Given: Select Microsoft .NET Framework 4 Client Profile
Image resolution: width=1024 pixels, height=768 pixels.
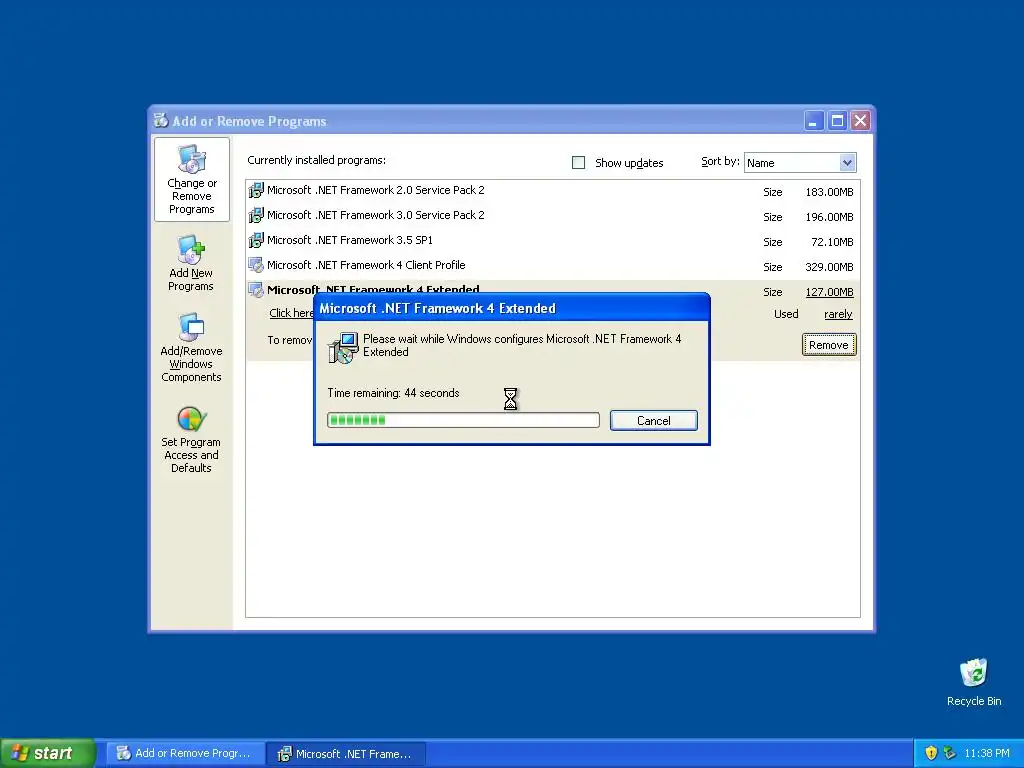Looking at the screenshot, I should click(x=552, y=265).
